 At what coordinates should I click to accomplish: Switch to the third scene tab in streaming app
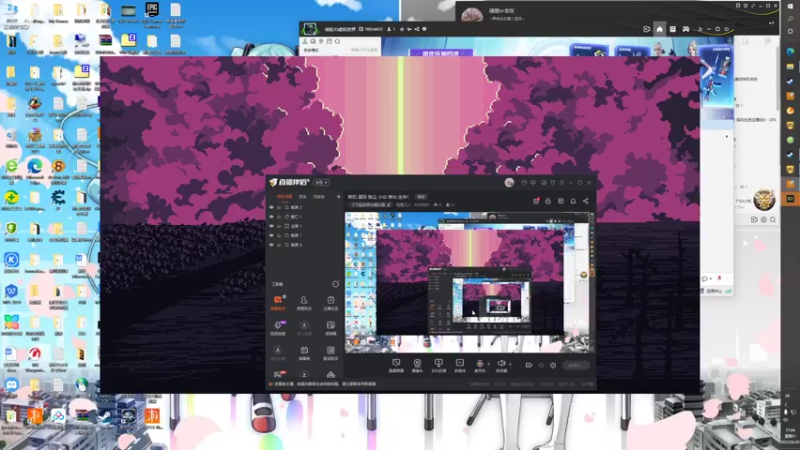[319, 196]
